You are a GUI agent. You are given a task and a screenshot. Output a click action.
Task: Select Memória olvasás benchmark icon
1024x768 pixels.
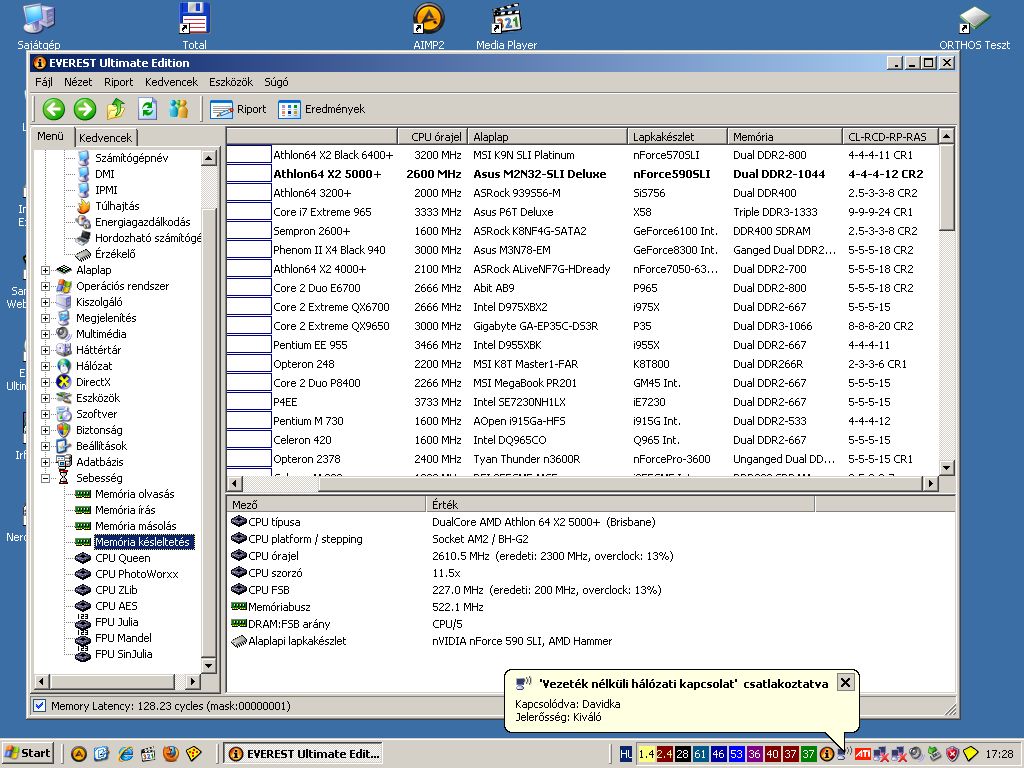(x=83, y=494)
